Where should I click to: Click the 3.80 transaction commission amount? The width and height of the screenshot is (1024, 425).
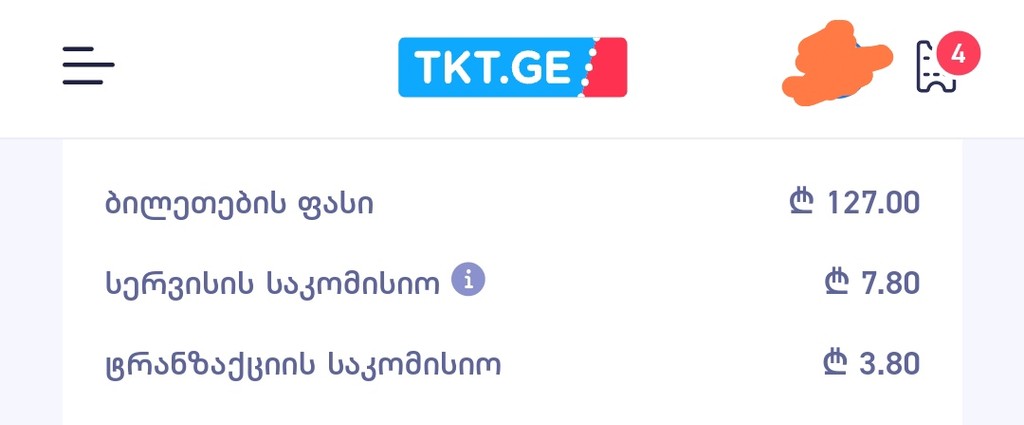click(890, 363)
